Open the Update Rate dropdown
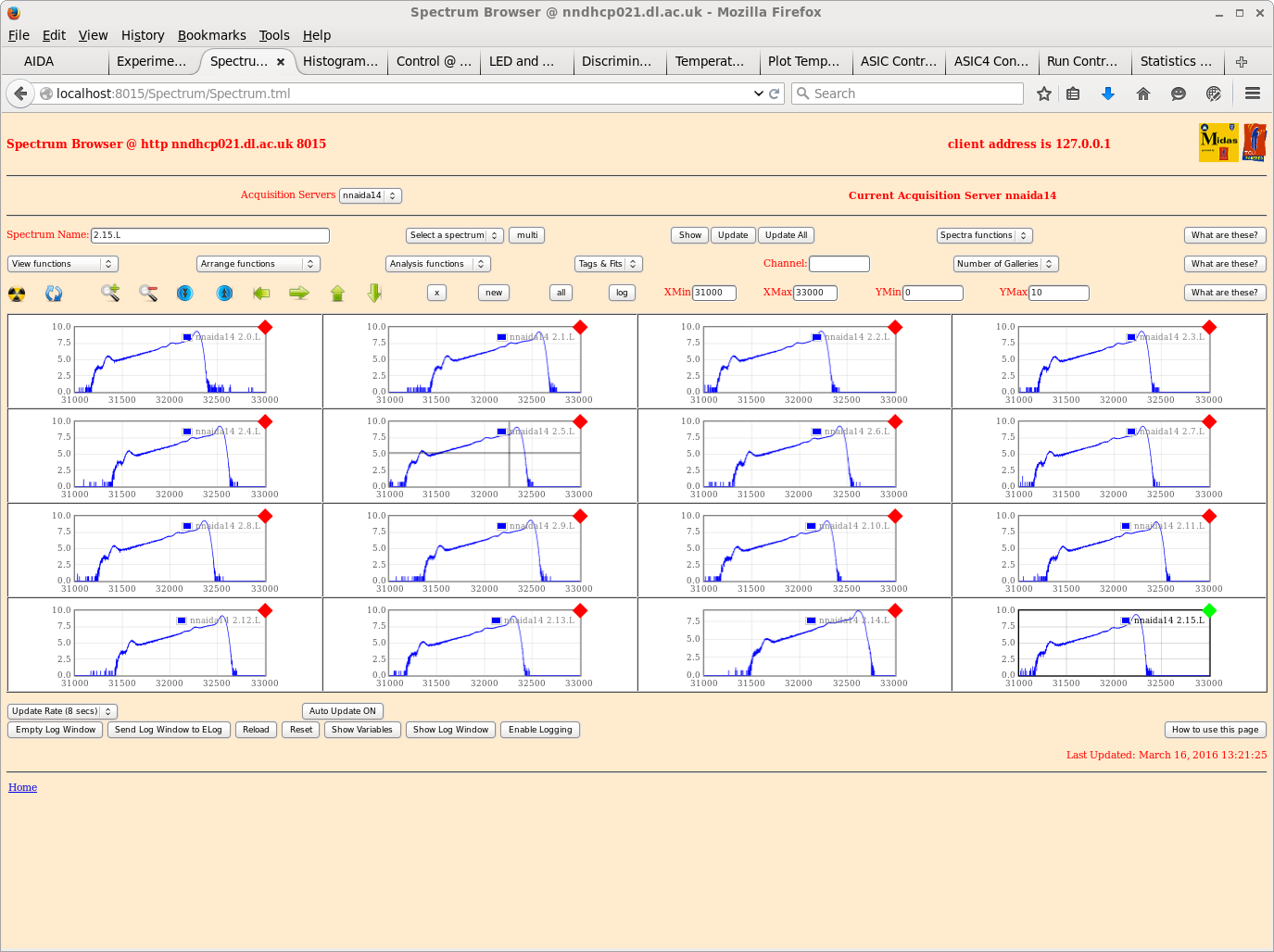1274x952 pixels. coord(63,711)
